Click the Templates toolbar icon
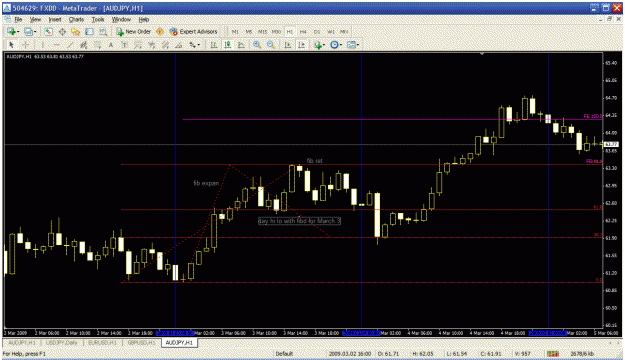This screenshot has width=625, height=360. click(x=351, y=45)
